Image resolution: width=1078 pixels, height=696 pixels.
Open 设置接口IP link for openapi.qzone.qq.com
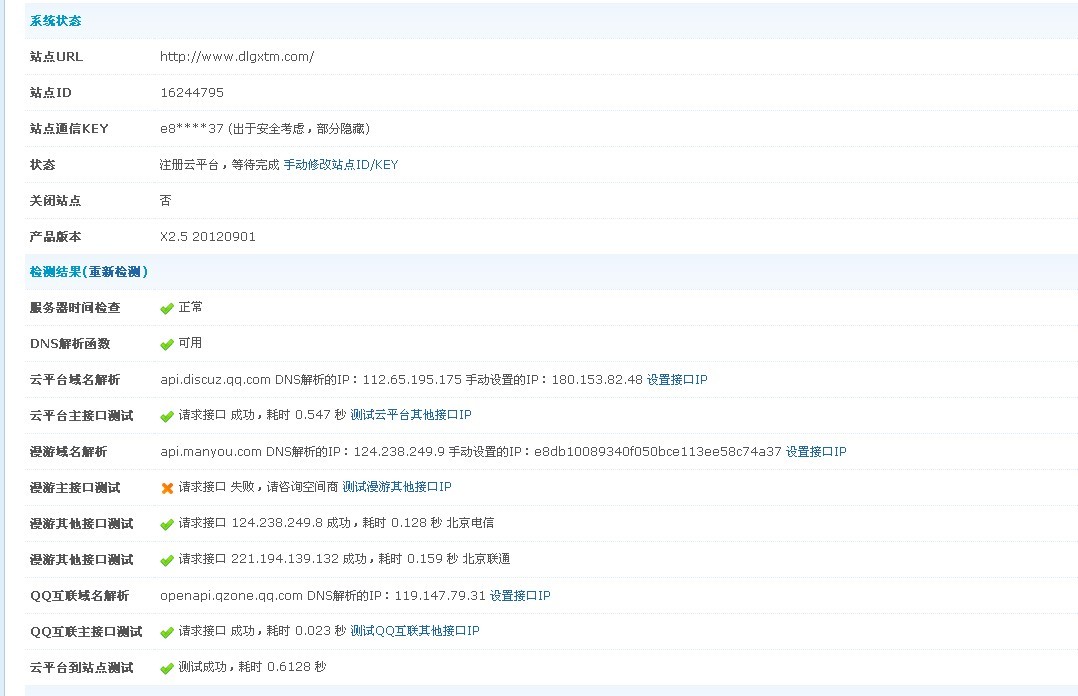click(520, 596)
